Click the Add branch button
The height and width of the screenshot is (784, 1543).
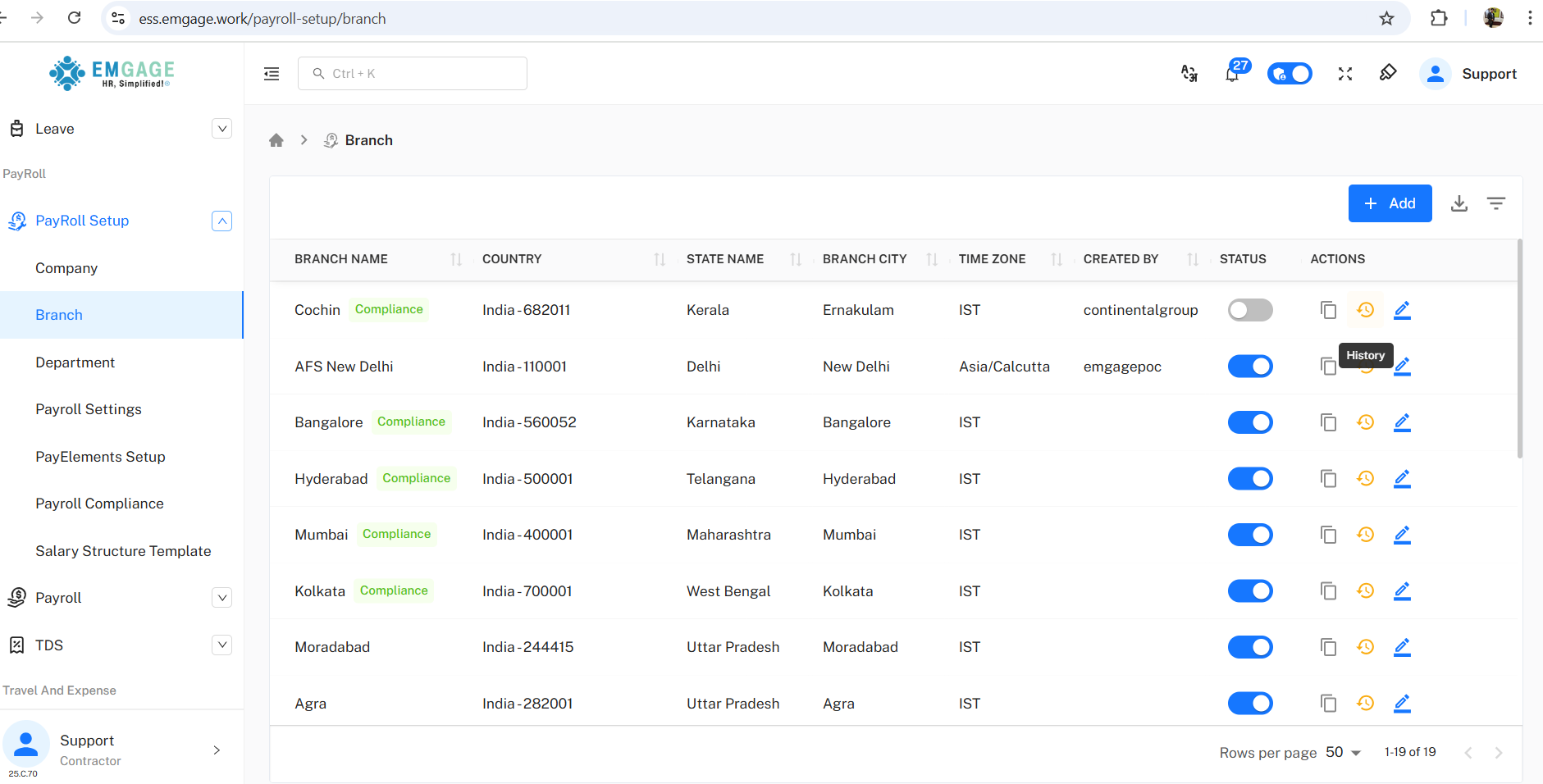coord(1390,203)
